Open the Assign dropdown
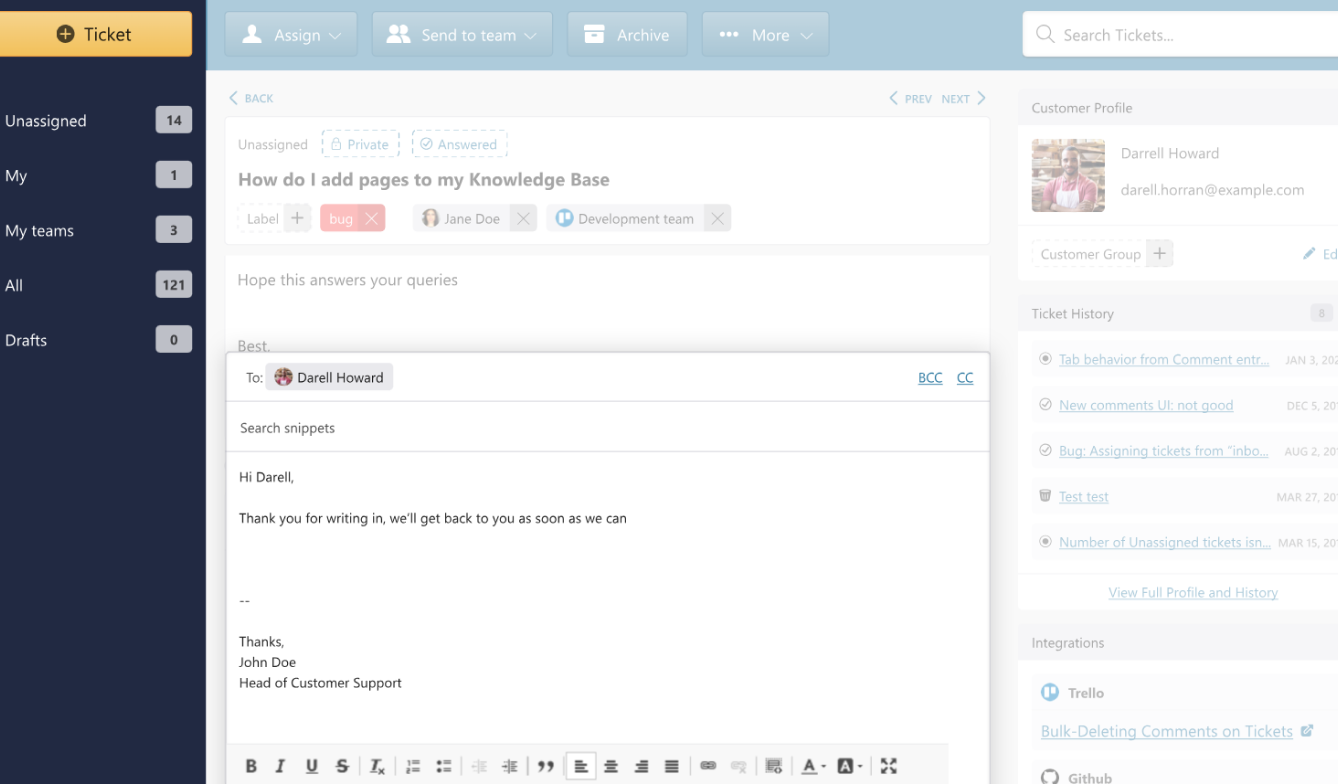The height and width of the screenshot is (784, 1338). click(291, 34)
